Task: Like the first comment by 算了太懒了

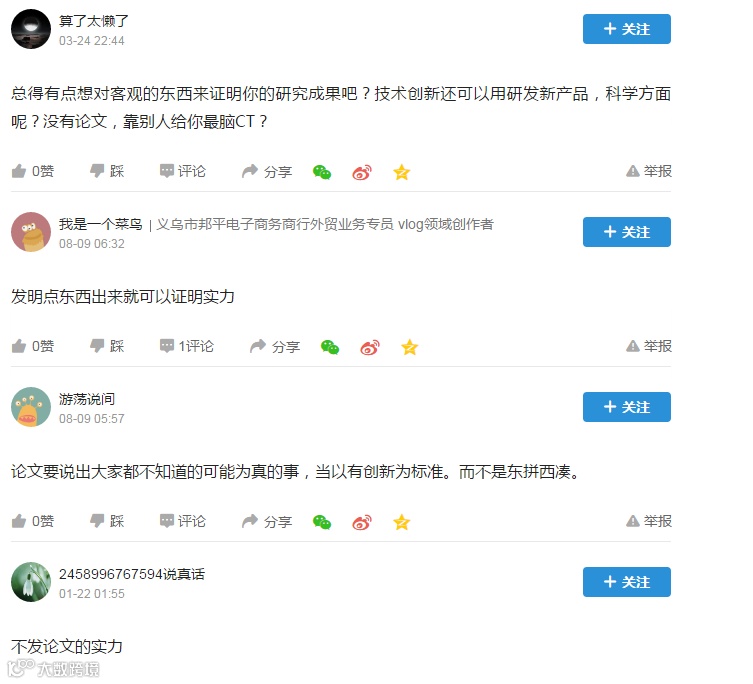Action: pyautogui.click(x=33, y=171)
